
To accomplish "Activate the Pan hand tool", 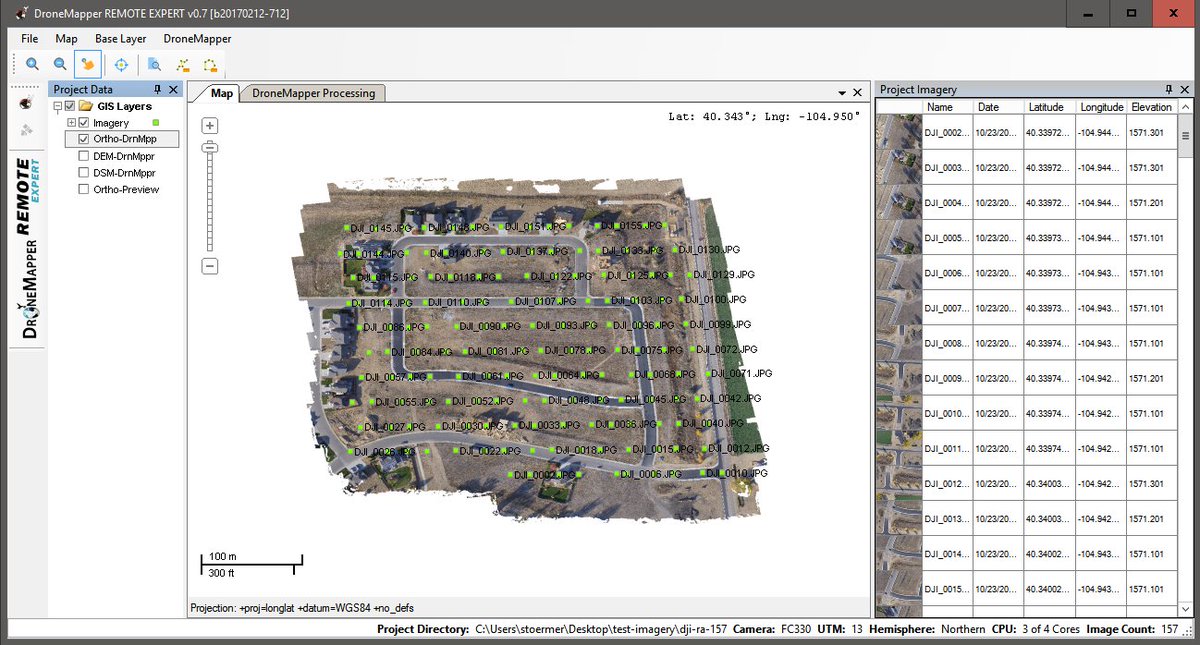I will 88,64.
